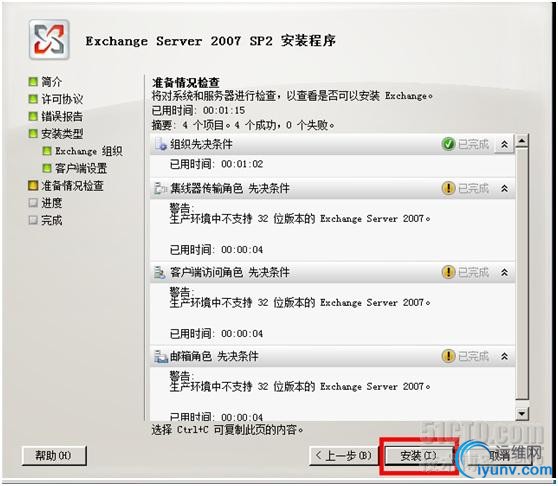Click green check status icon for 组织先决条件
Image resolution: width=558 pixels, height=486 pixels.
pyautogui.click(x=448, y=144)
